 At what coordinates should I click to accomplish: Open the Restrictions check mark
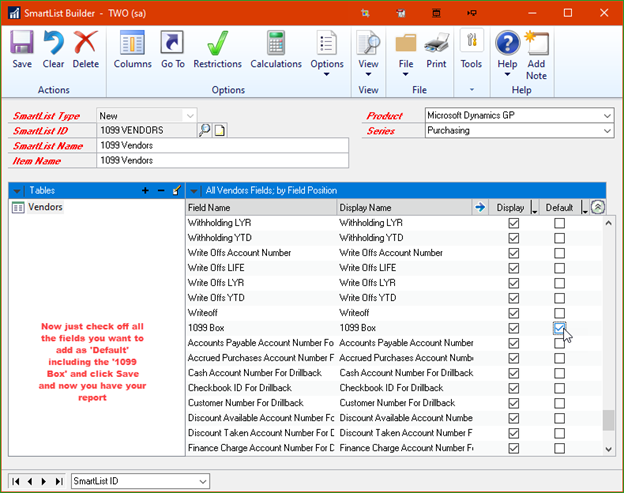[x=217, y=43]
